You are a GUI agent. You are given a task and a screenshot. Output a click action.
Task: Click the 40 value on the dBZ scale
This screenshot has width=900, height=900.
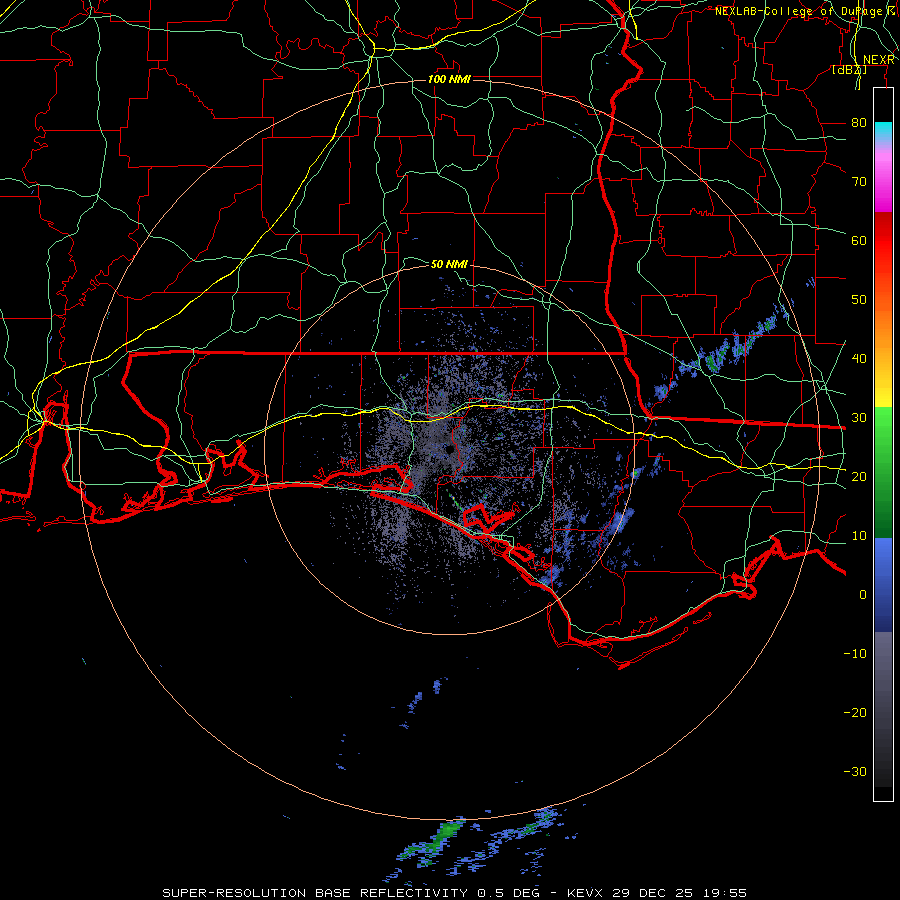[859, 359]
